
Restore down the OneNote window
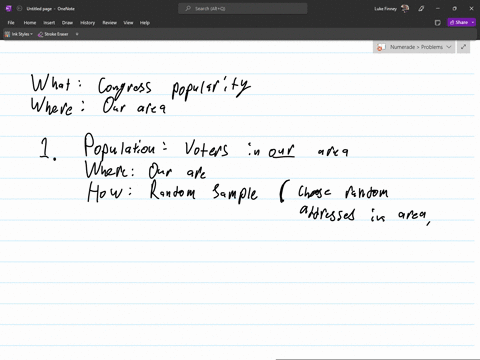[454, 9]
